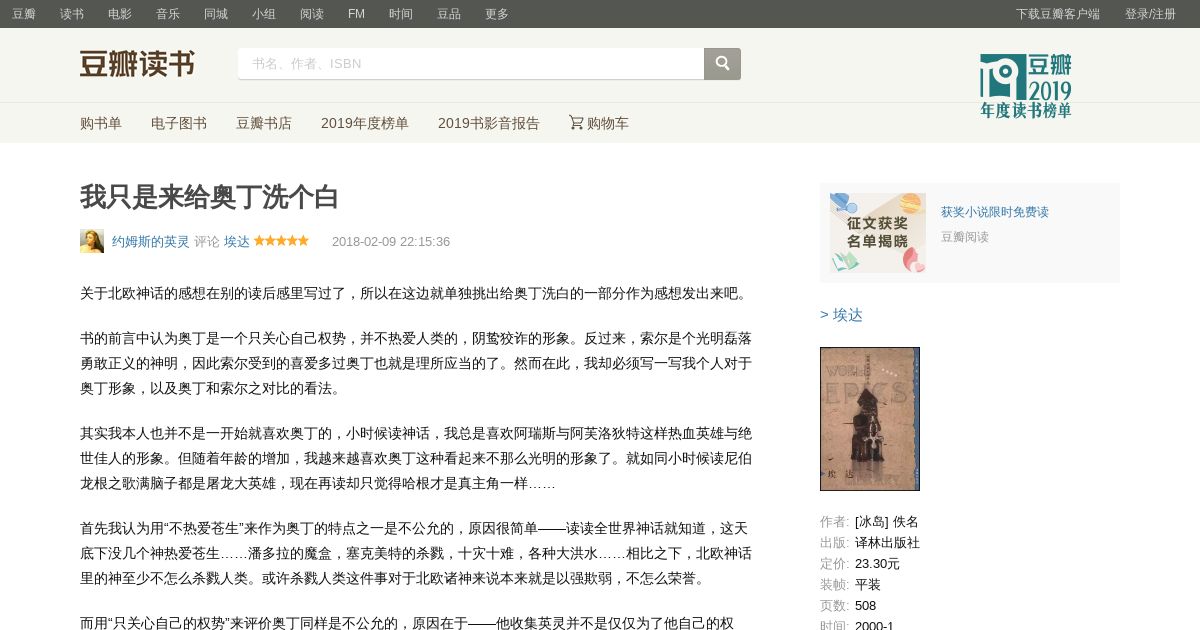This screenshot has width=1200, height=630.
Task: Open 读书 in top navigation
Action: (72, 14)
